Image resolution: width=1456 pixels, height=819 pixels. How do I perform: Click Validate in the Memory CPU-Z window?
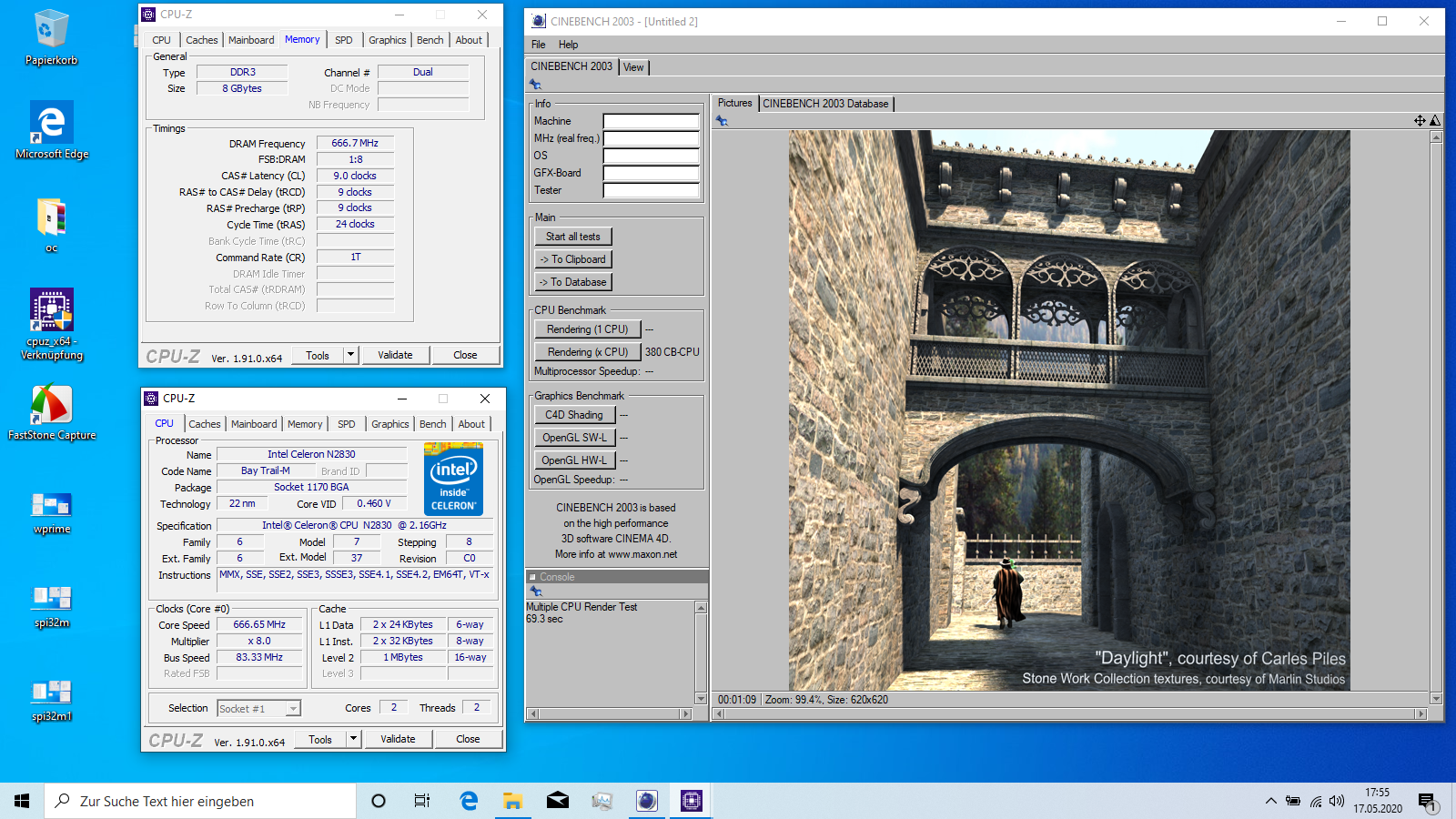[395, 355]
